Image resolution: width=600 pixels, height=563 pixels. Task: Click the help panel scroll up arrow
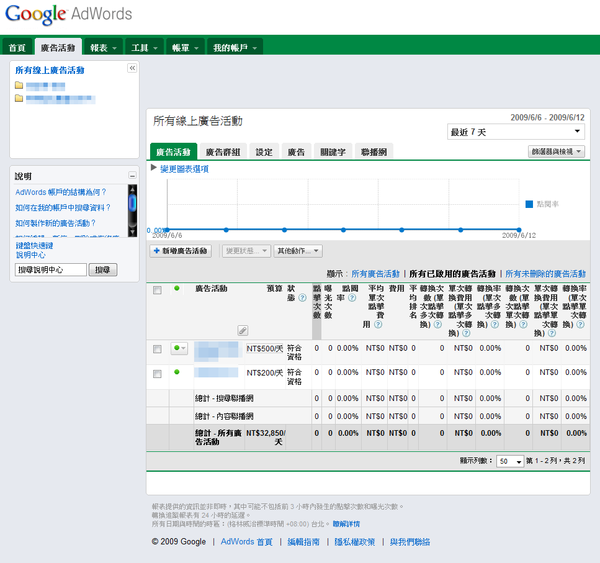click(132, 189)
